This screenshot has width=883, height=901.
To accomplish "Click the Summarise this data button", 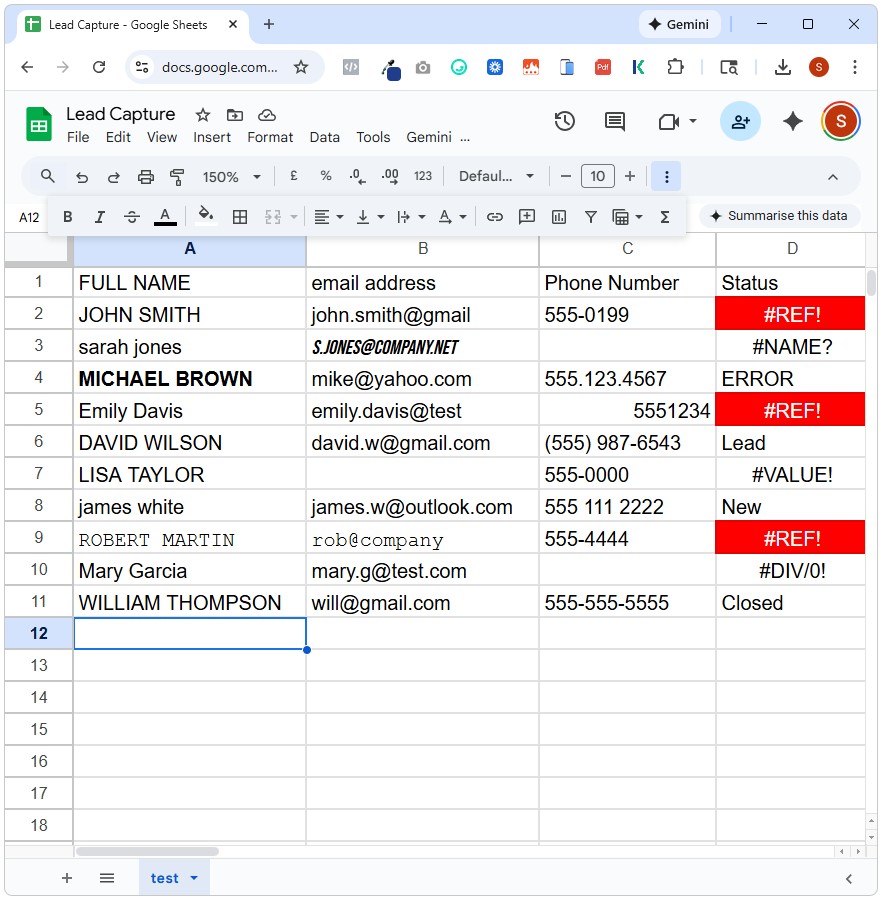I will (780, 216).
